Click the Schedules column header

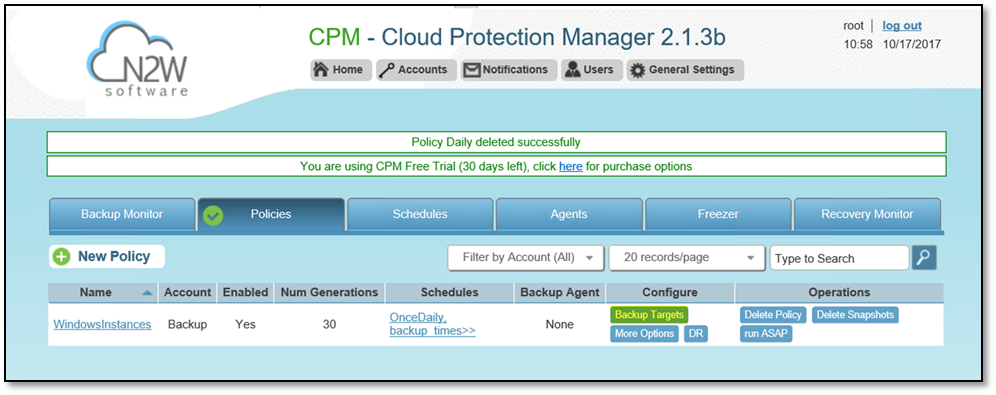(x=450, y=293)
